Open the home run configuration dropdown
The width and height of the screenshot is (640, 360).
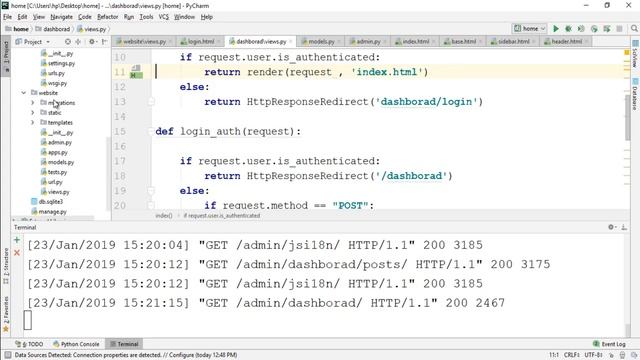[529, 29]
